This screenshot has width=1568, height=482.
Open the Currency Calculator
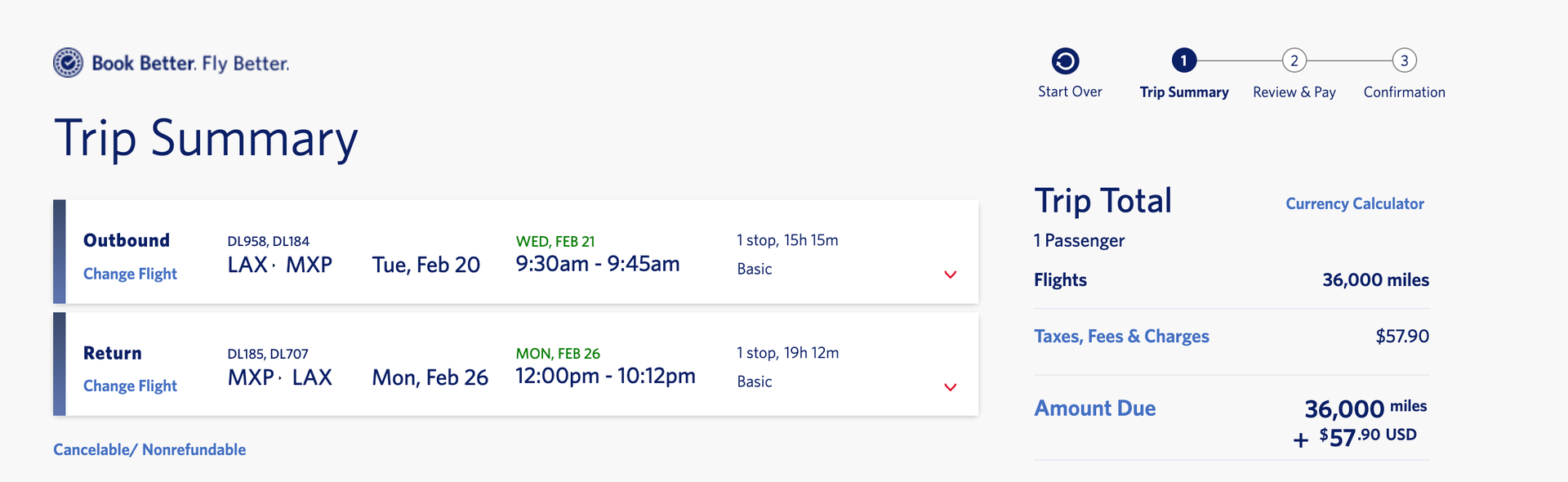point(1354,203)
